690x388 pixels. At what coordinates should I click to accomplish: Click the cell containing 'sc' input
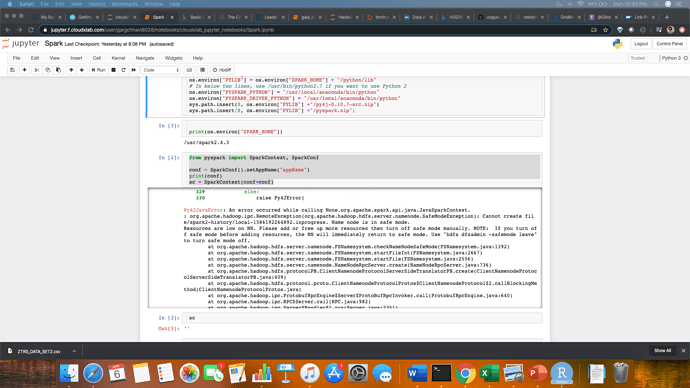pyautogui.click(x=362, y=318)
